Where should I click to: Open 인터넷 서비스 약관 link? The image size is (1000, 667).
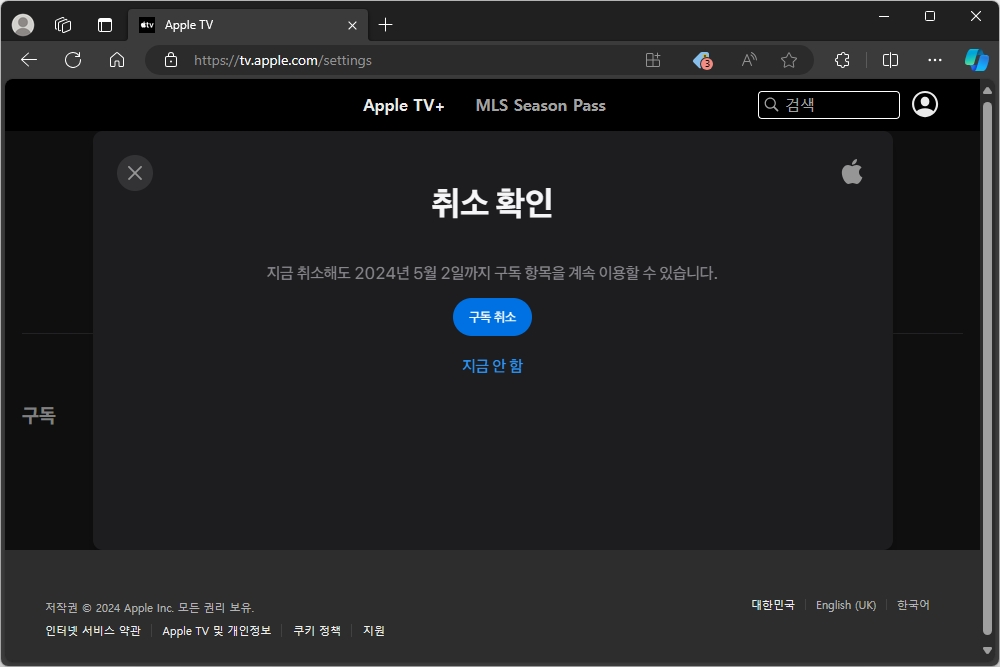click(93, 631)
